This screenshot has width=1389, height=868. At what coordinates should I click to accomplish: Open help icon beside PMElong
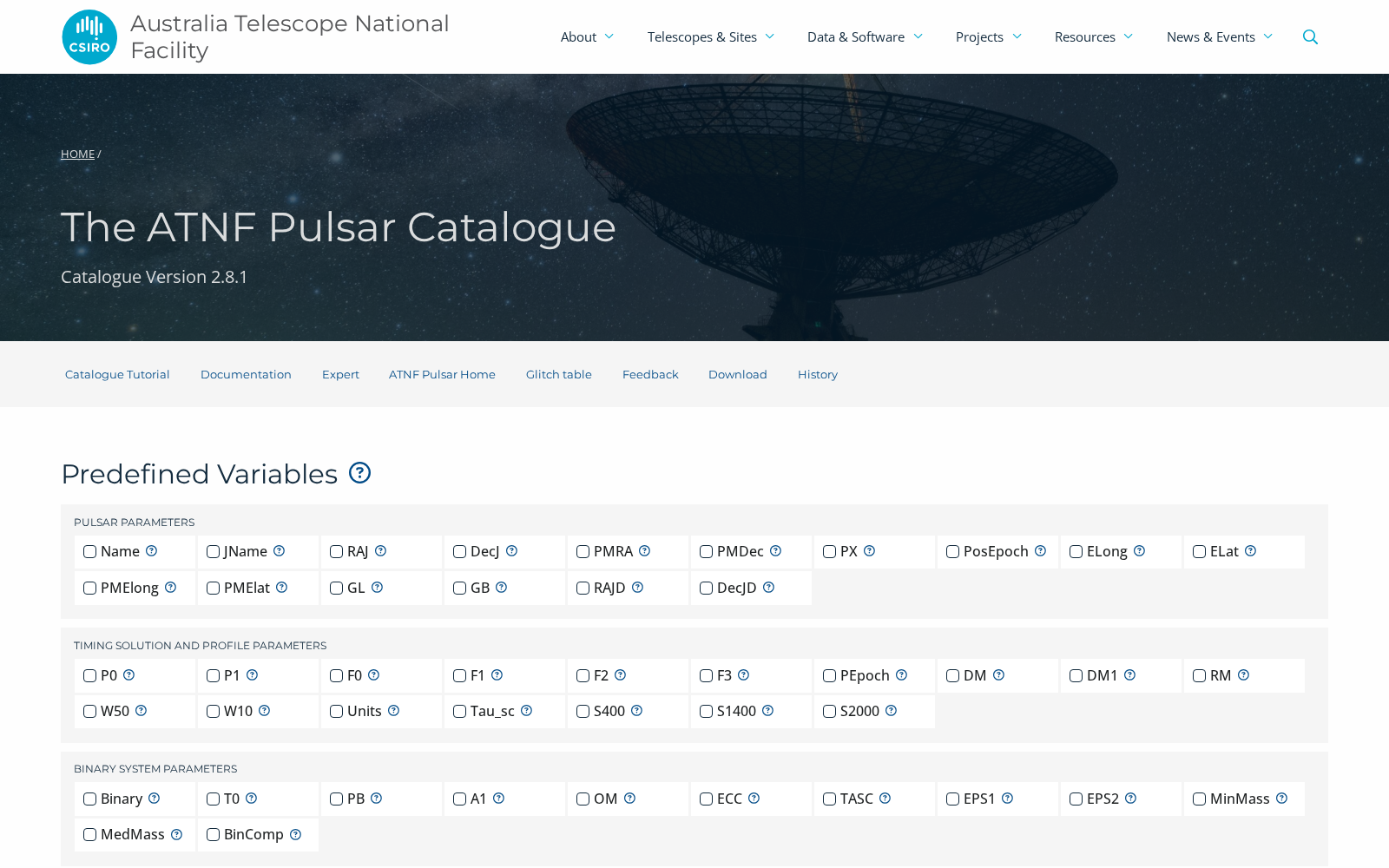point(170,588)
